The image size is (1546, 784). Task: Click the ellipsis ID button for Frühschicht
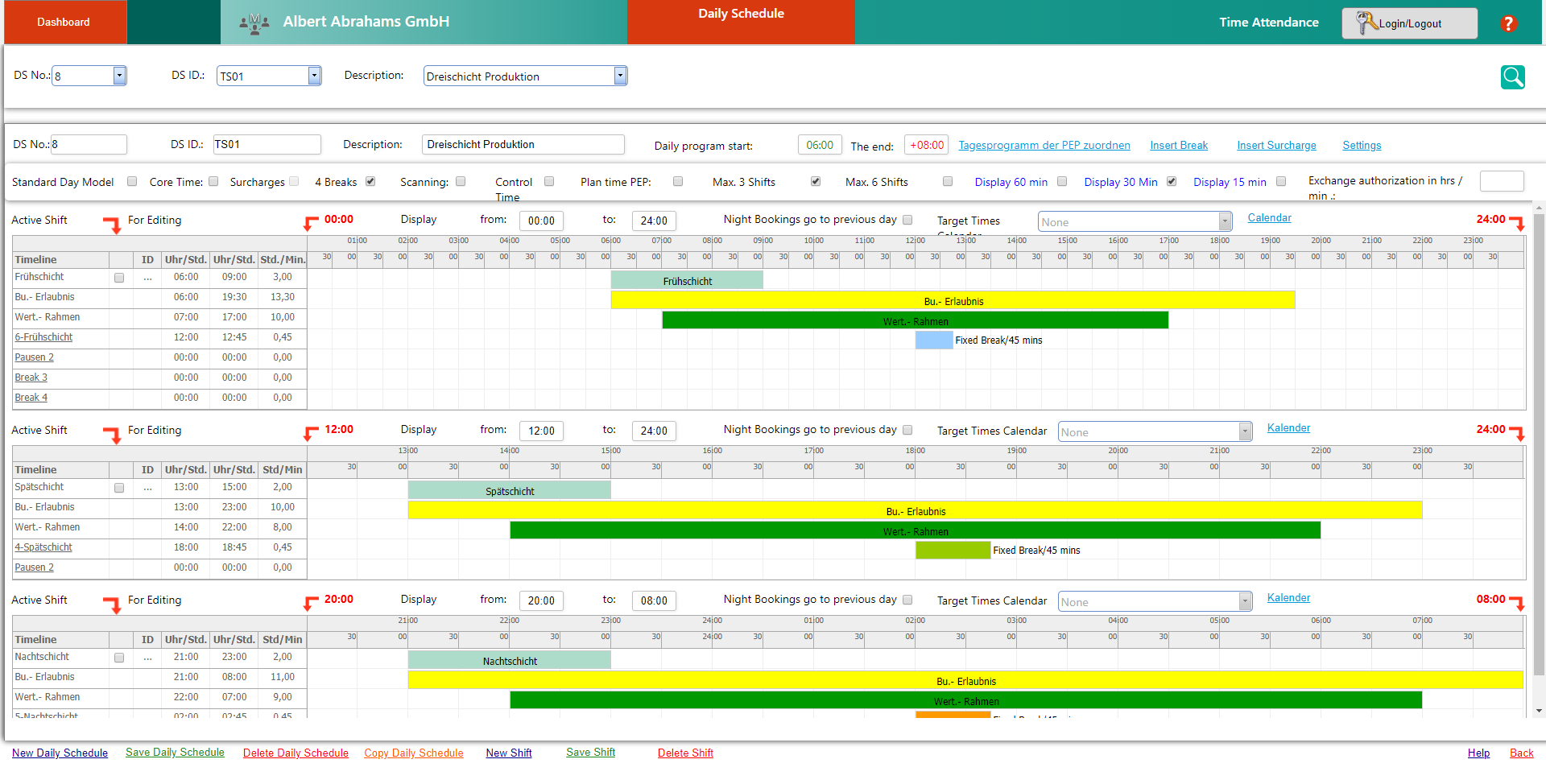147,278
